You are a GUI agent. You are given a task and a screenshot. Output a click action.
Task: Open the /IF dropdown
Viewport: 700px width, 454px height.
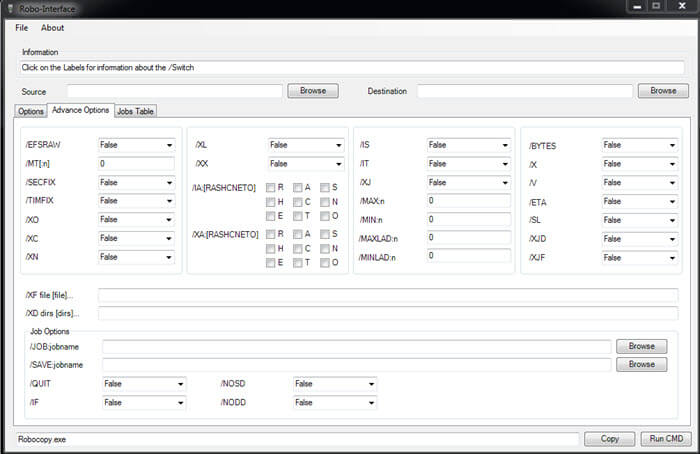[x=144, y=402]
